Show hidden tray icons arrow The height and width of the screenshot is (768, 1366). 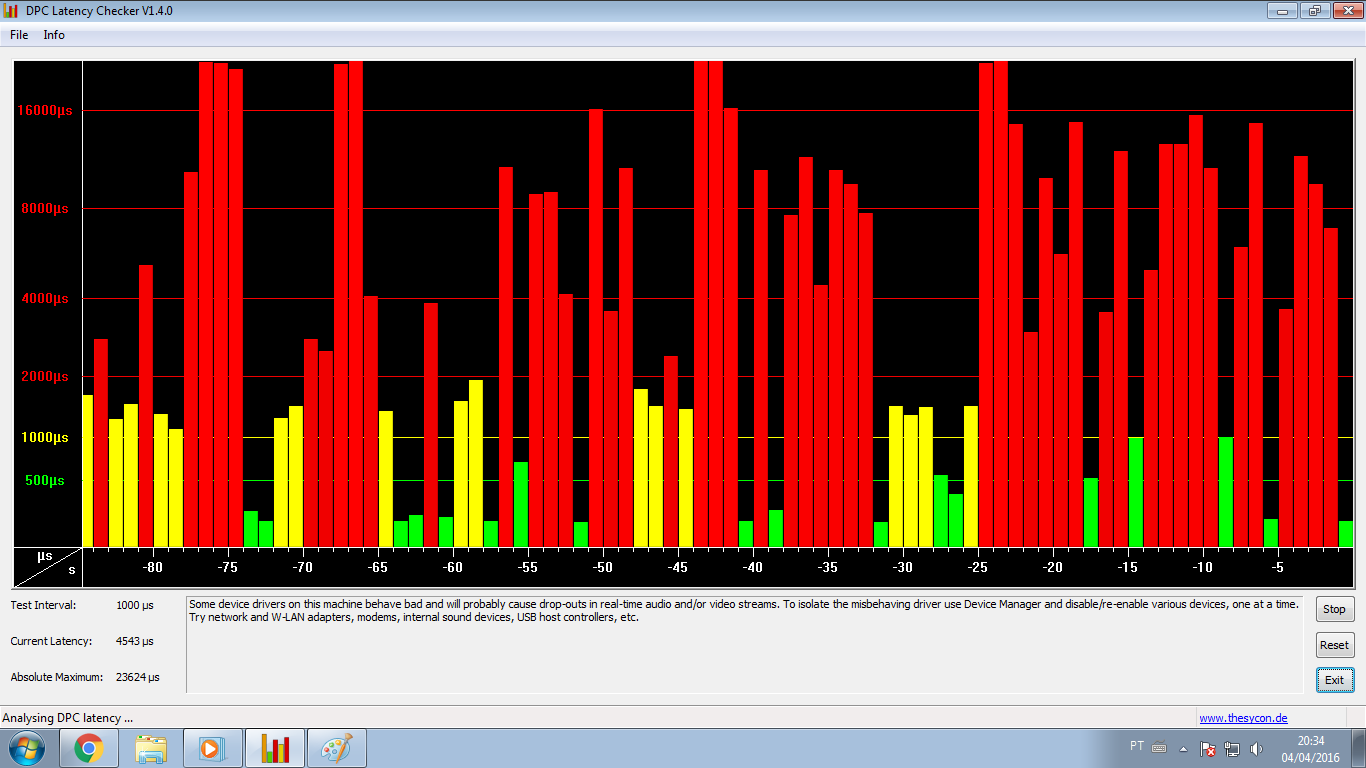(x=1184, y=748)
